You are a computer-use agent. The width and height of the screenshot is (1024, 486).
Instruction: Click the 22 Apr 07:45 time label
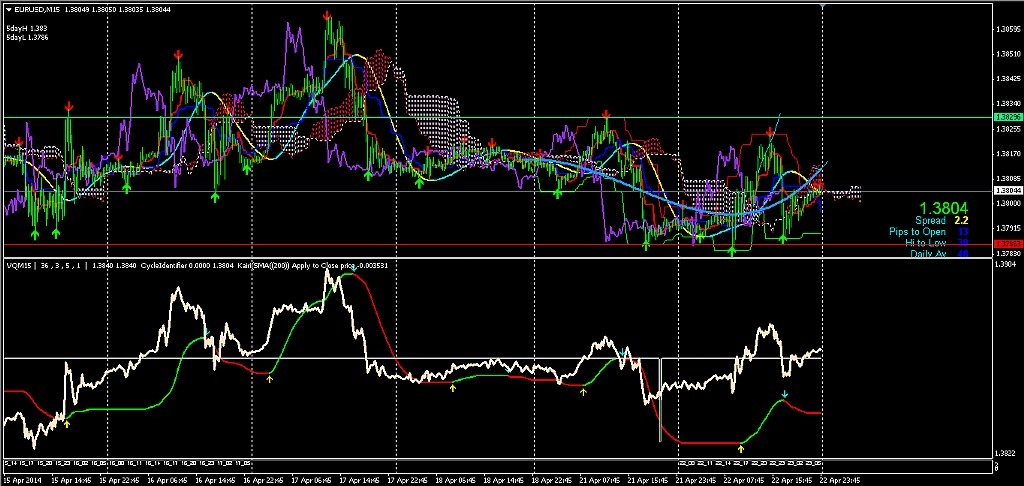(743, 479)
